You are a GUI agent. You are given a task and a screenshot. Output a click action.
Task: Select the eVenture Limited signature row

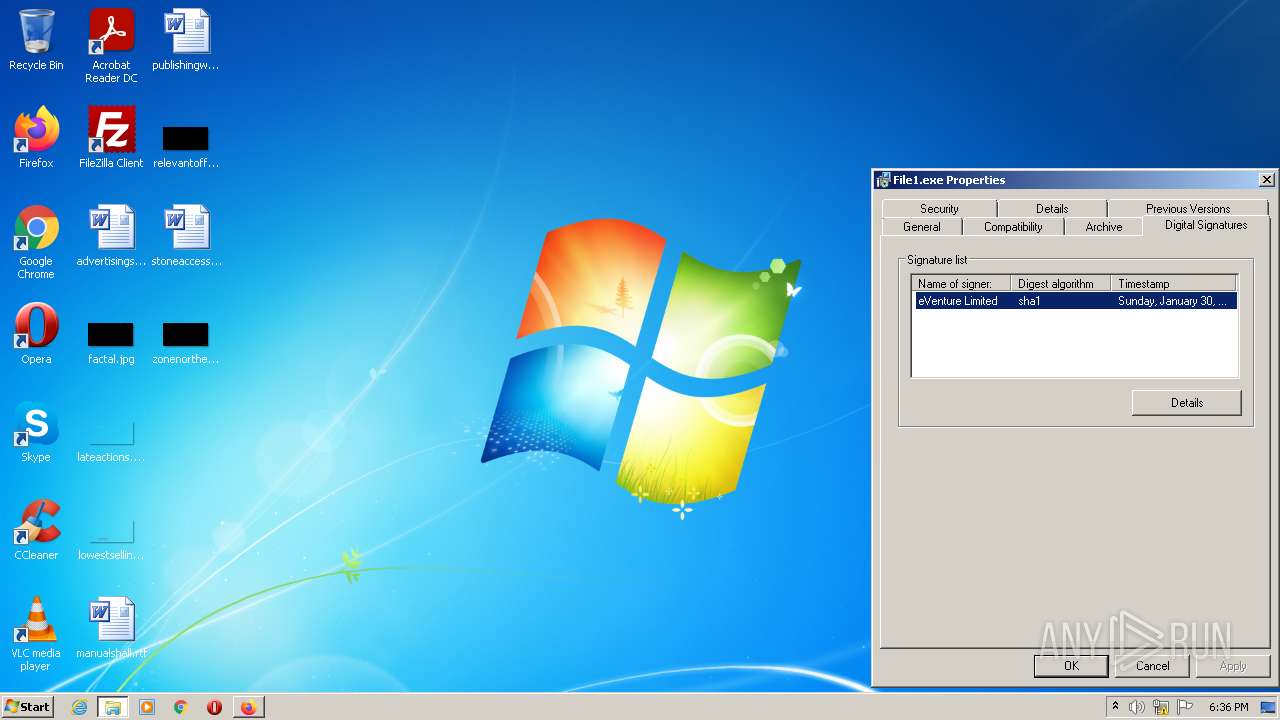(x=1076, y=301)
